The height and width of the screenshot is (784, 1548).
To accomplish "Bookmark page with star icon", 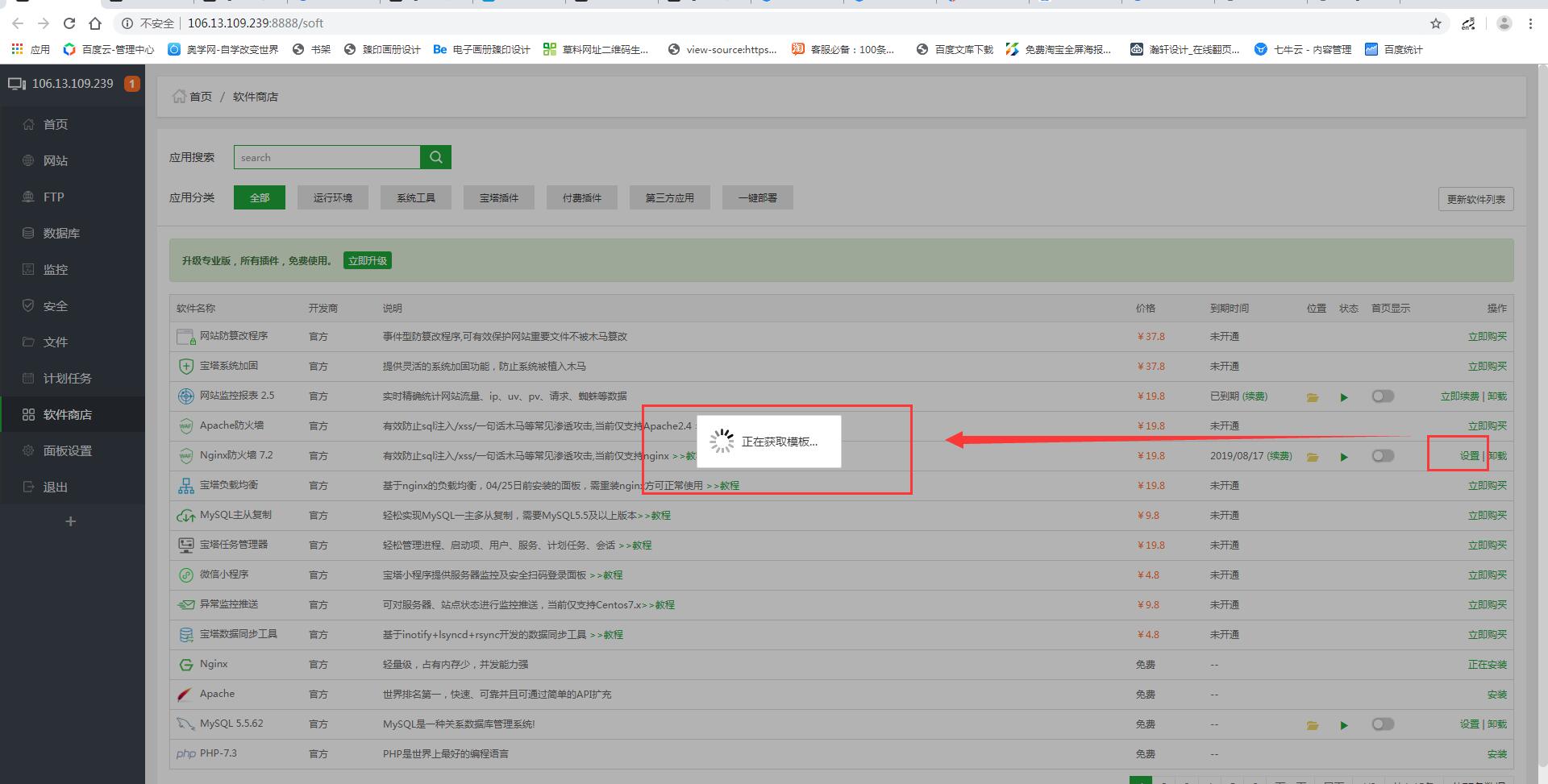I will coord(1436,23).
